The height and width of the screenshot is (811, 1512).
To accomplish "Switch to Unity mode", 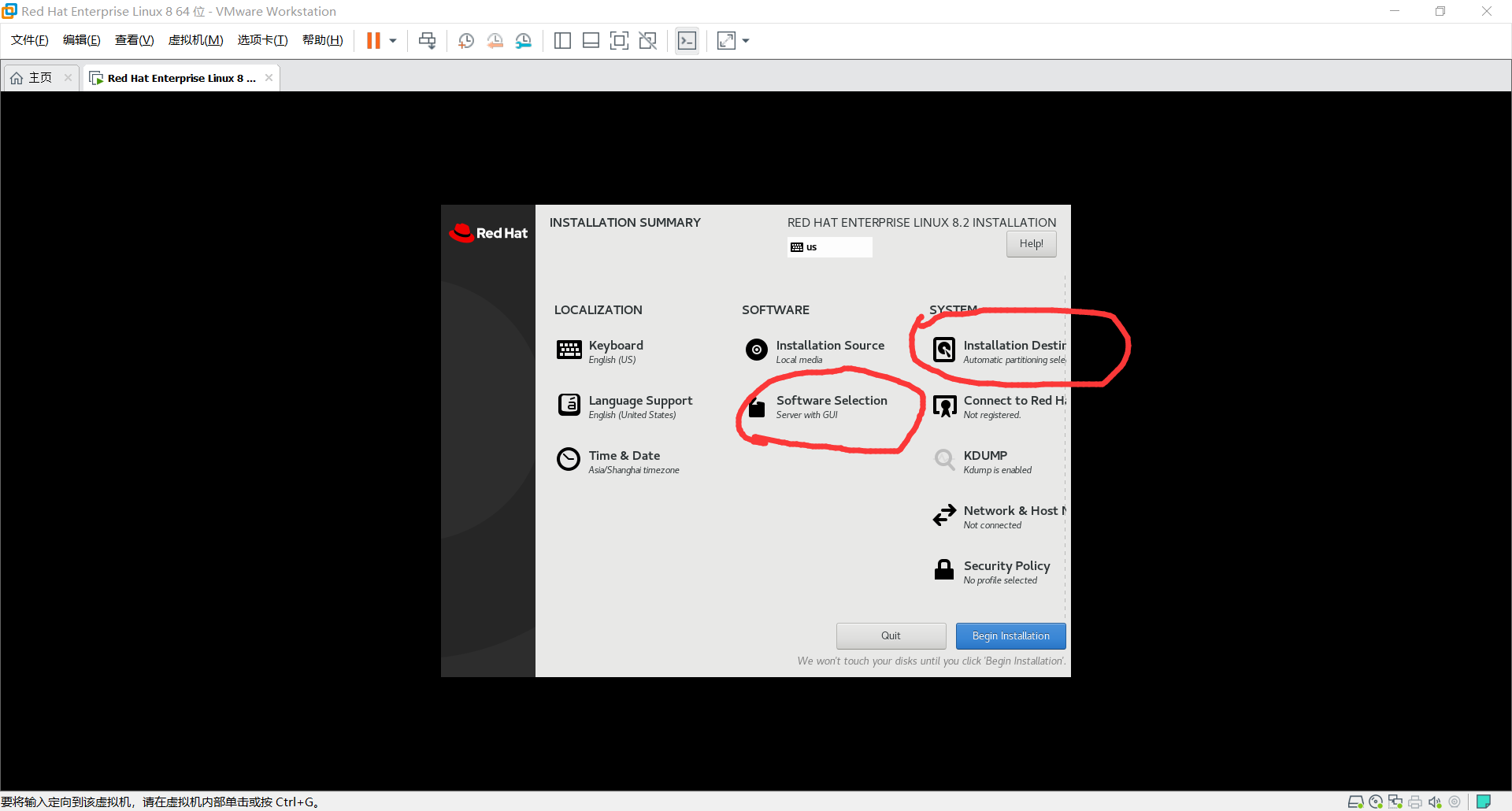I will click(x=648, y=41).
